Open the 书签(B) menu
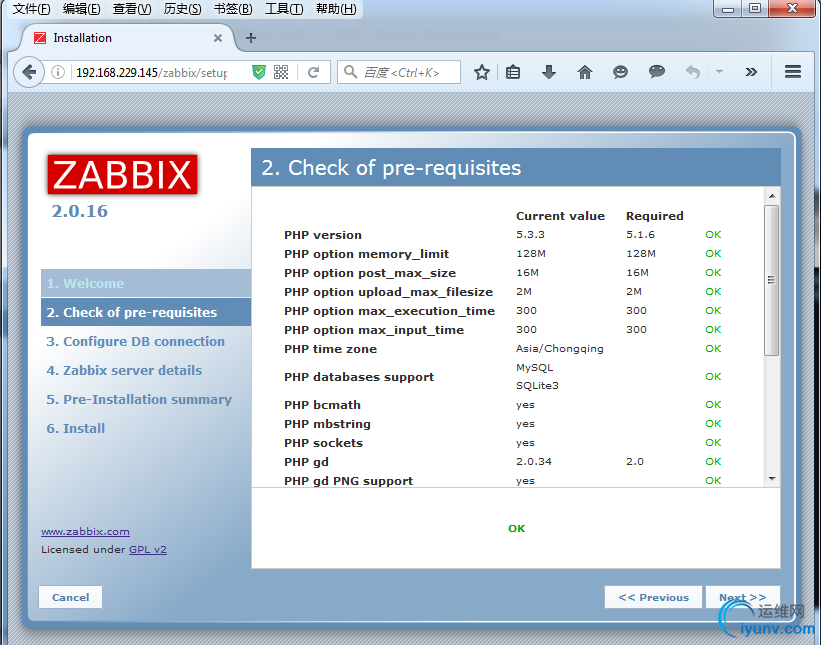 pos(233,9)
